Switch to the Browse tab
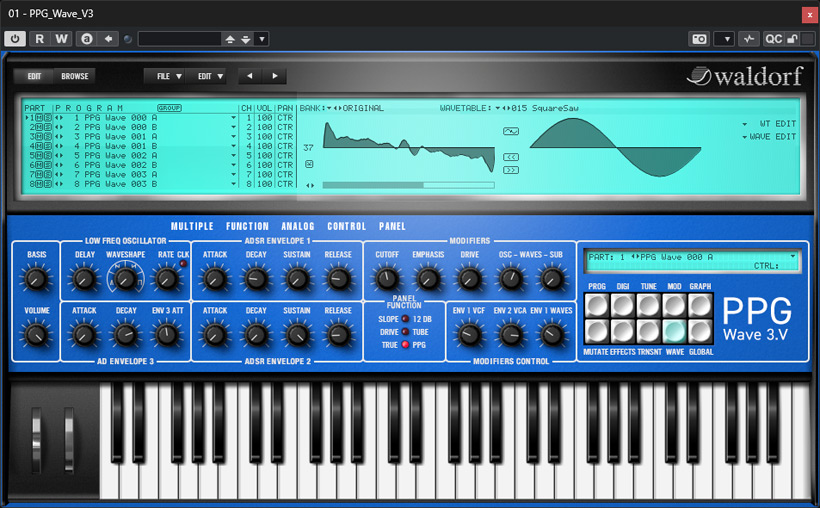 [x=75, y=76]
